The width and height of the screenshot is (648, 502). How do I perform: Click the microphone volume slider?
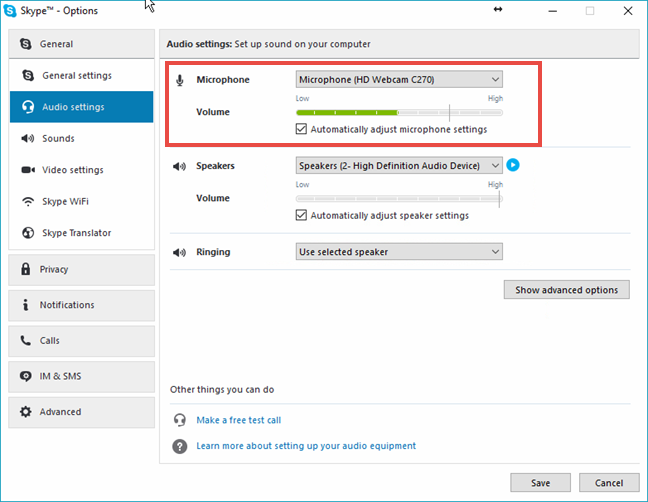pyautogui.click(x=399, y=112)
